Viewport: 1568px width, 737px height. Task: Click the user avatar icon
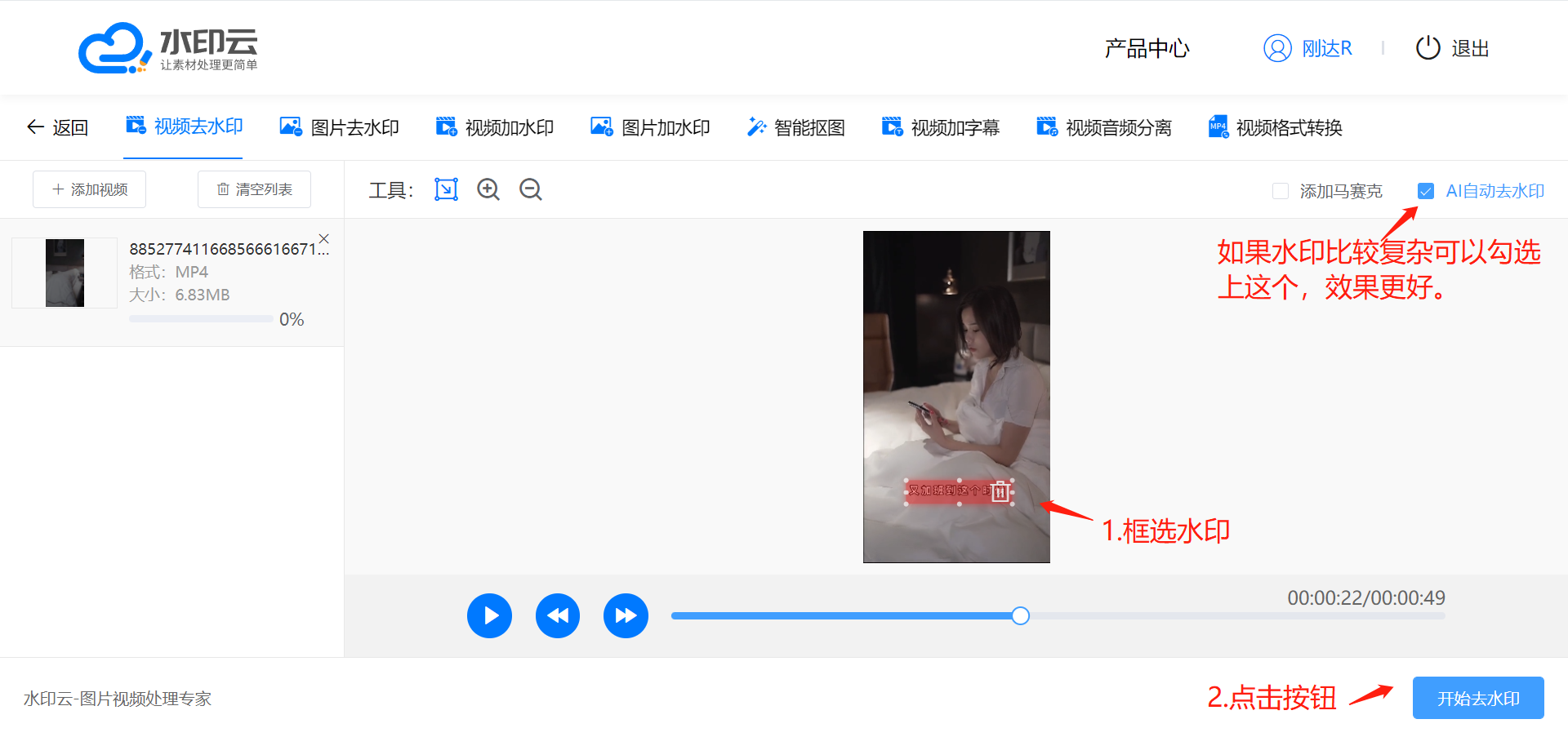[1277, 48]
